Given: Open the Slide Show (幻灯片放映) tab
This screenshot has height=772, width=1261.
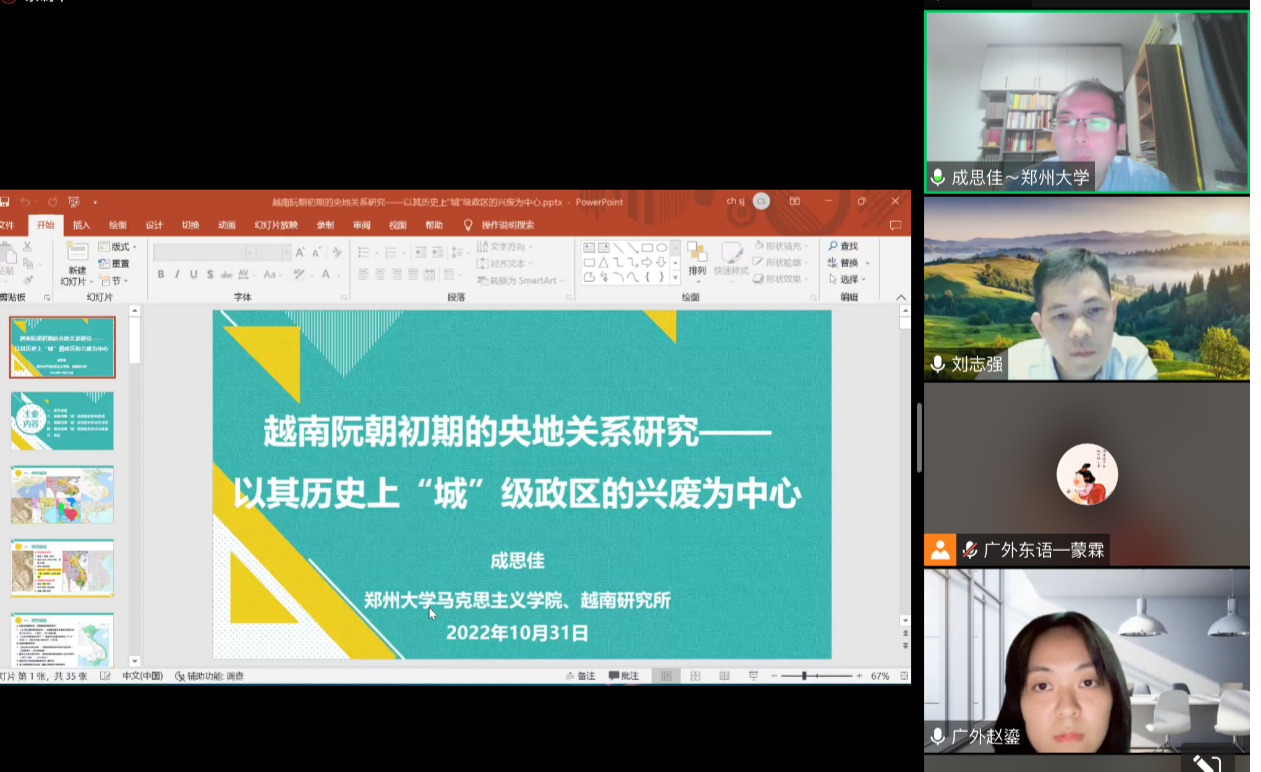Looking at the screenshot, I should click(275, 225).
